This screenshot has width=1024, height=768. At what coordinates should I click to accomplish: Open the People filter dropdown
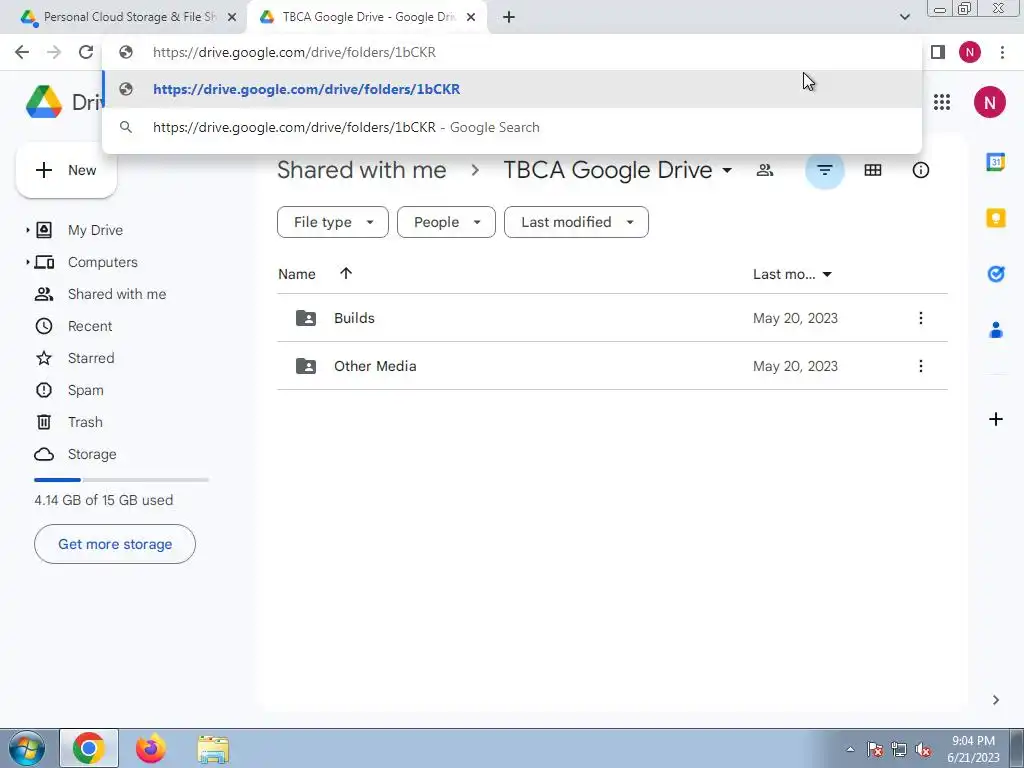[446, 222]
